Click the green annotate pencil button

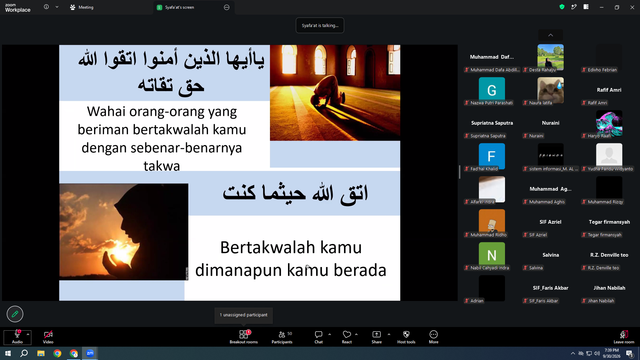point(15,314)
